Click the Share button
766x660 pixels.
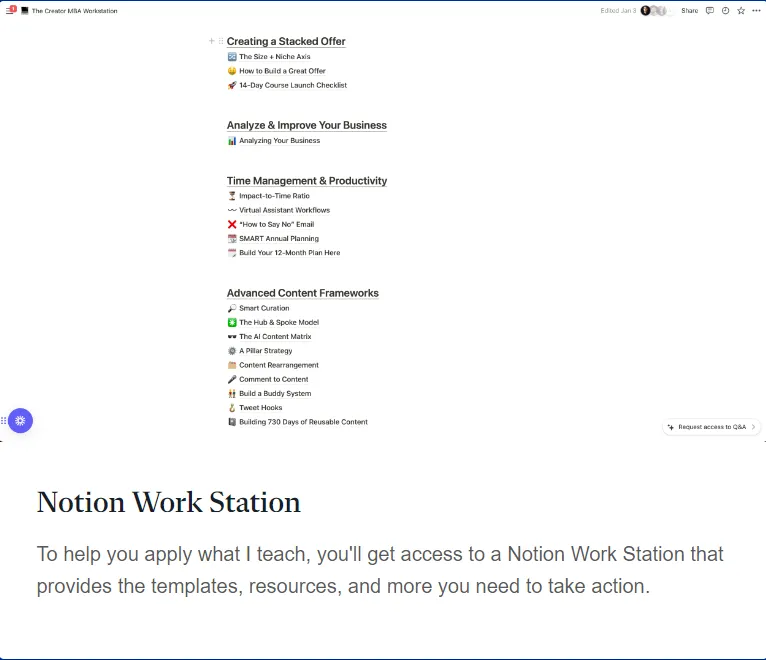(689, 11)
